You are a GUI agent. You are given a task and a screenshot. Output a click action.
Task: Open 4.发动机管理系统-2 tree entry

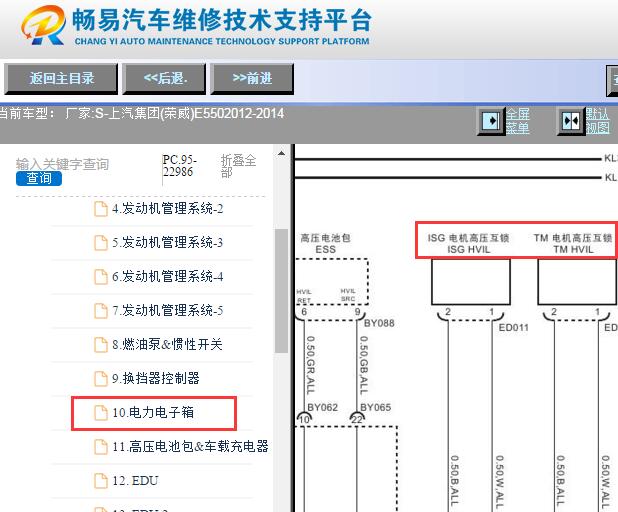(x=168, y=209)
